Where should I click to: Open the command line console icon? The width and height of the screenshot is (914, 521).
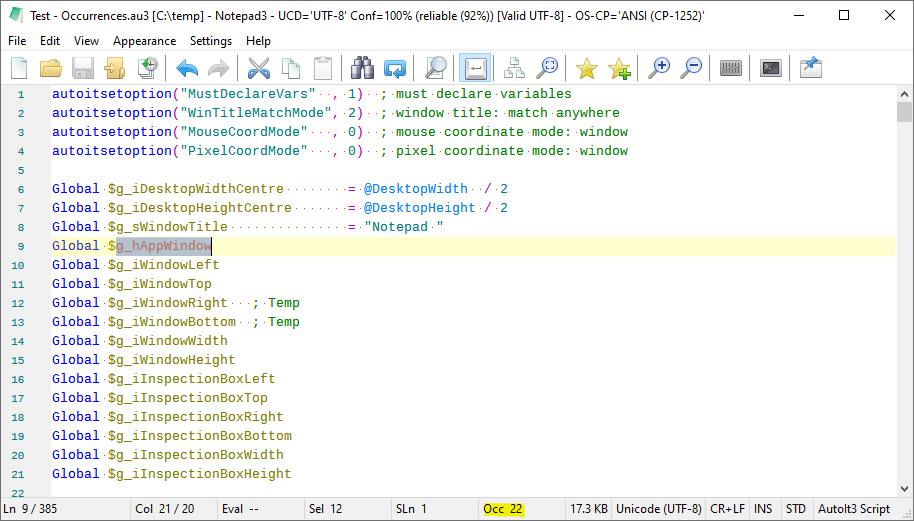click(771, 68)
